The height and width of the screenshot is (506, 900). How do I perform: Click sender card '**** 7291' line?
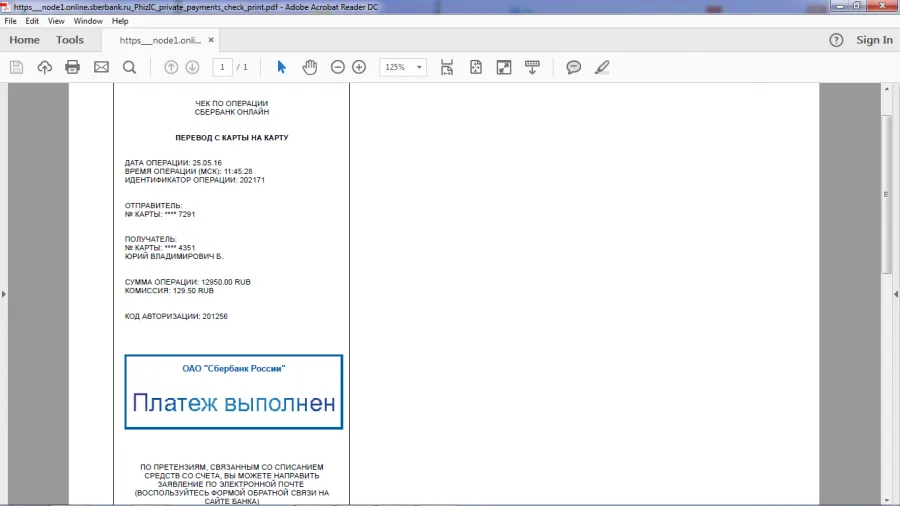160,215
